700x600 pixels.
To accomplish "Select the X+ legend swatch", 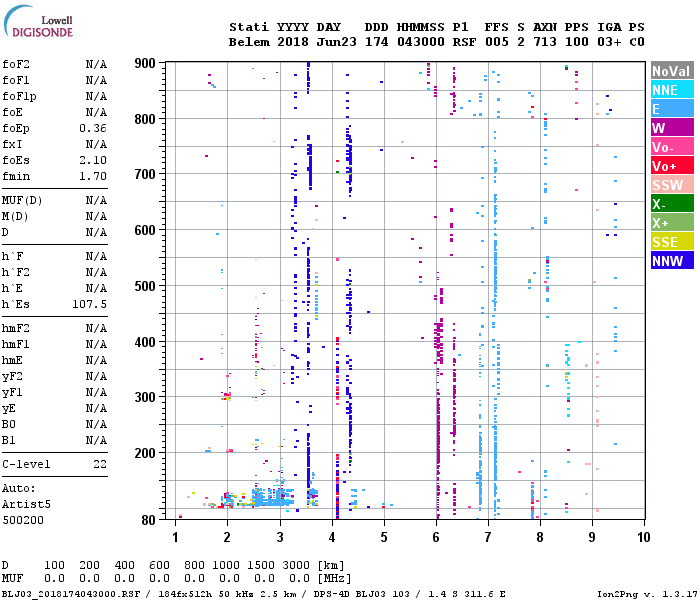I will [672, 223].
